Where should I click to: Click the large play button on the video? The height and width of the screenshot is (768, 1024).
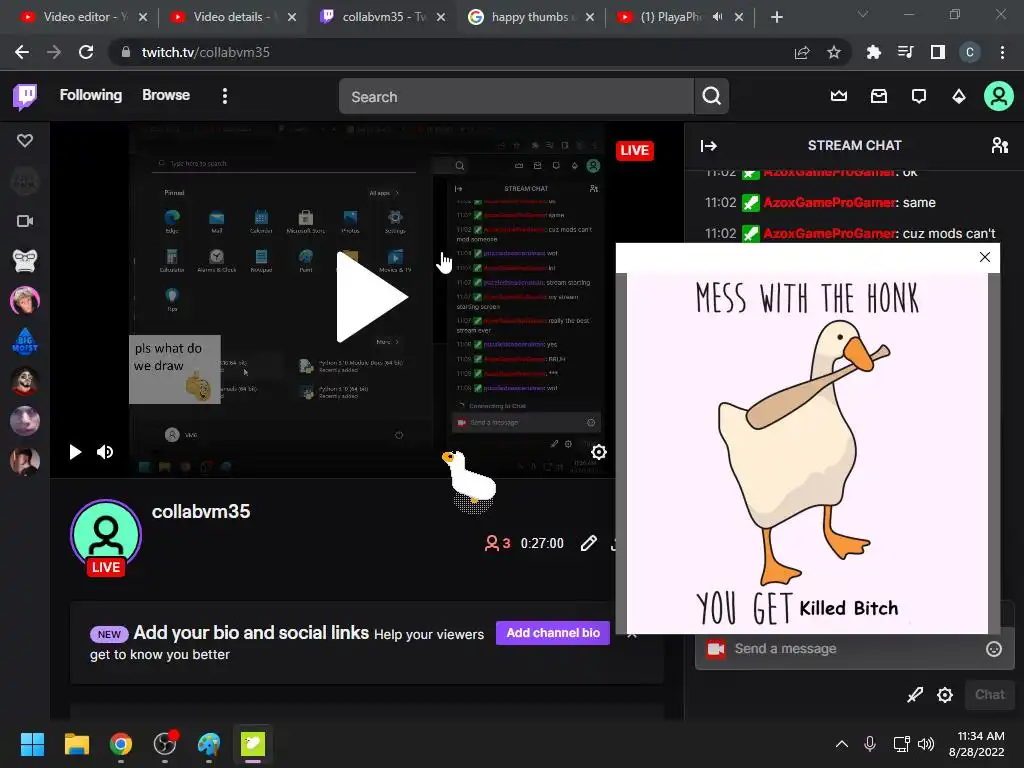372,297
